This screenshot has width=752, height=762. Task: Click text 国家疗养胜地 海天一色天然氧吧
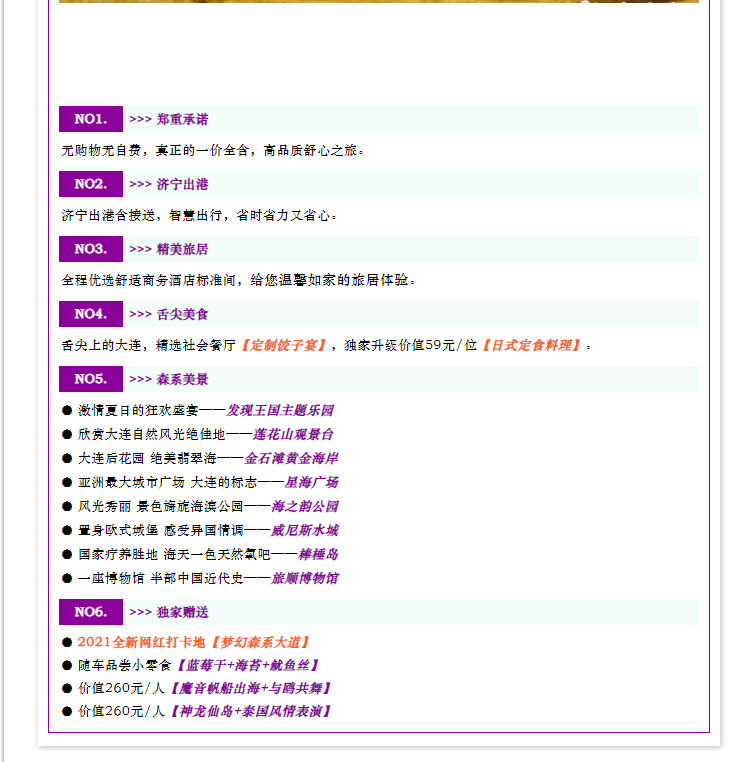tap(174, 554)
